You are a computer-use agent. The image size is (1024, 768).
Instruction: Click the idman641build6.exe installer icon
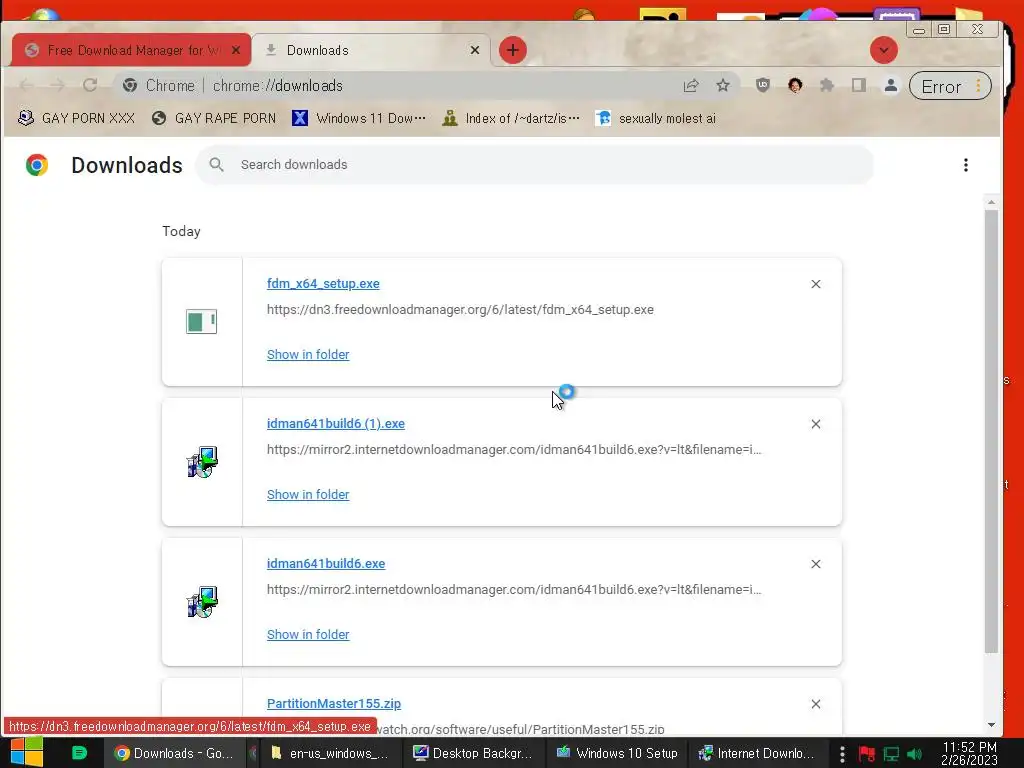[x=202, y=601]
